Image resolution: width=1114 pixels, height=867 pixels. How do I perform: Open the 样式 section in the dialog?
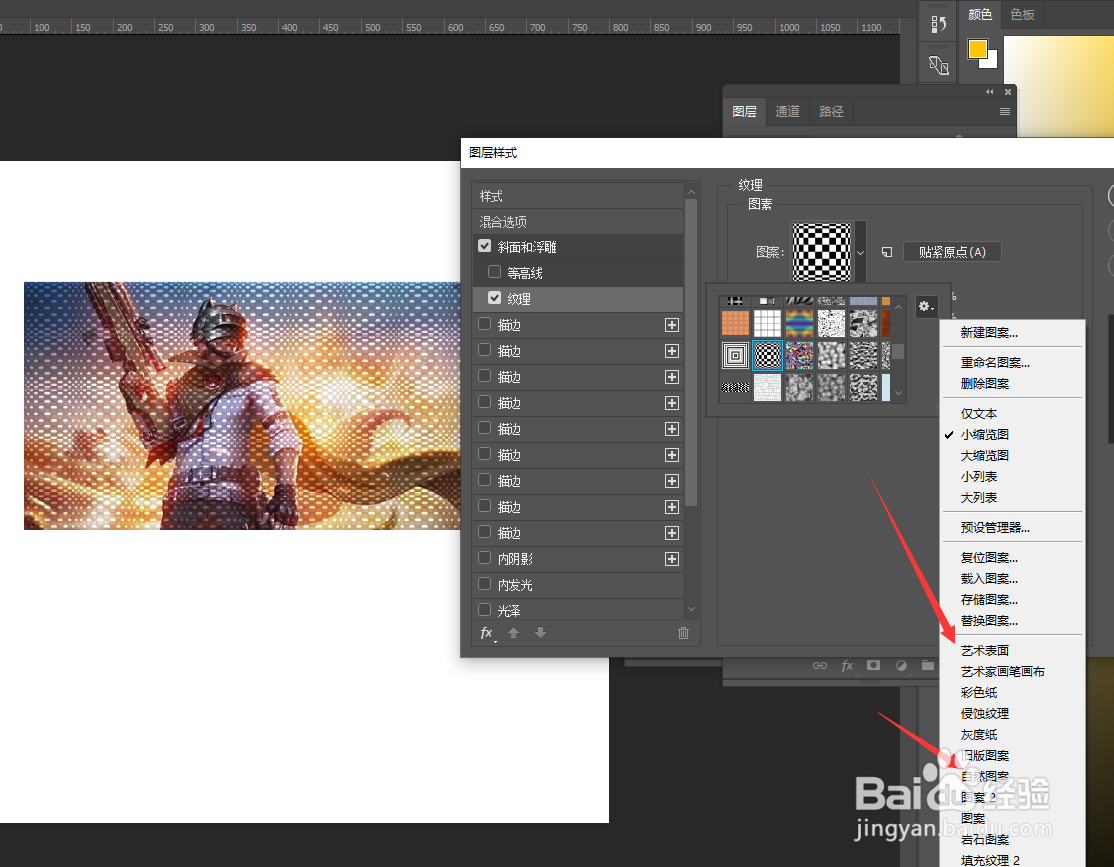point(578,195)
